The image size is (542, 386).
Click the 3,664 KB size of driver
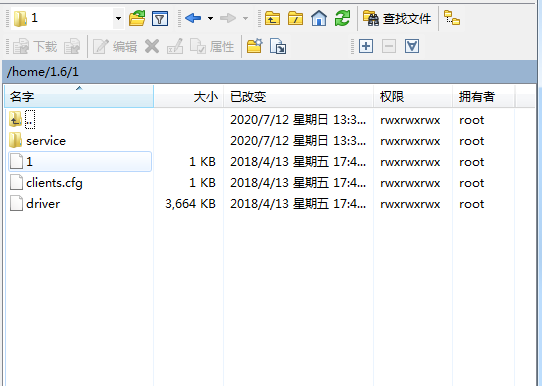click(x=190, y=204)
